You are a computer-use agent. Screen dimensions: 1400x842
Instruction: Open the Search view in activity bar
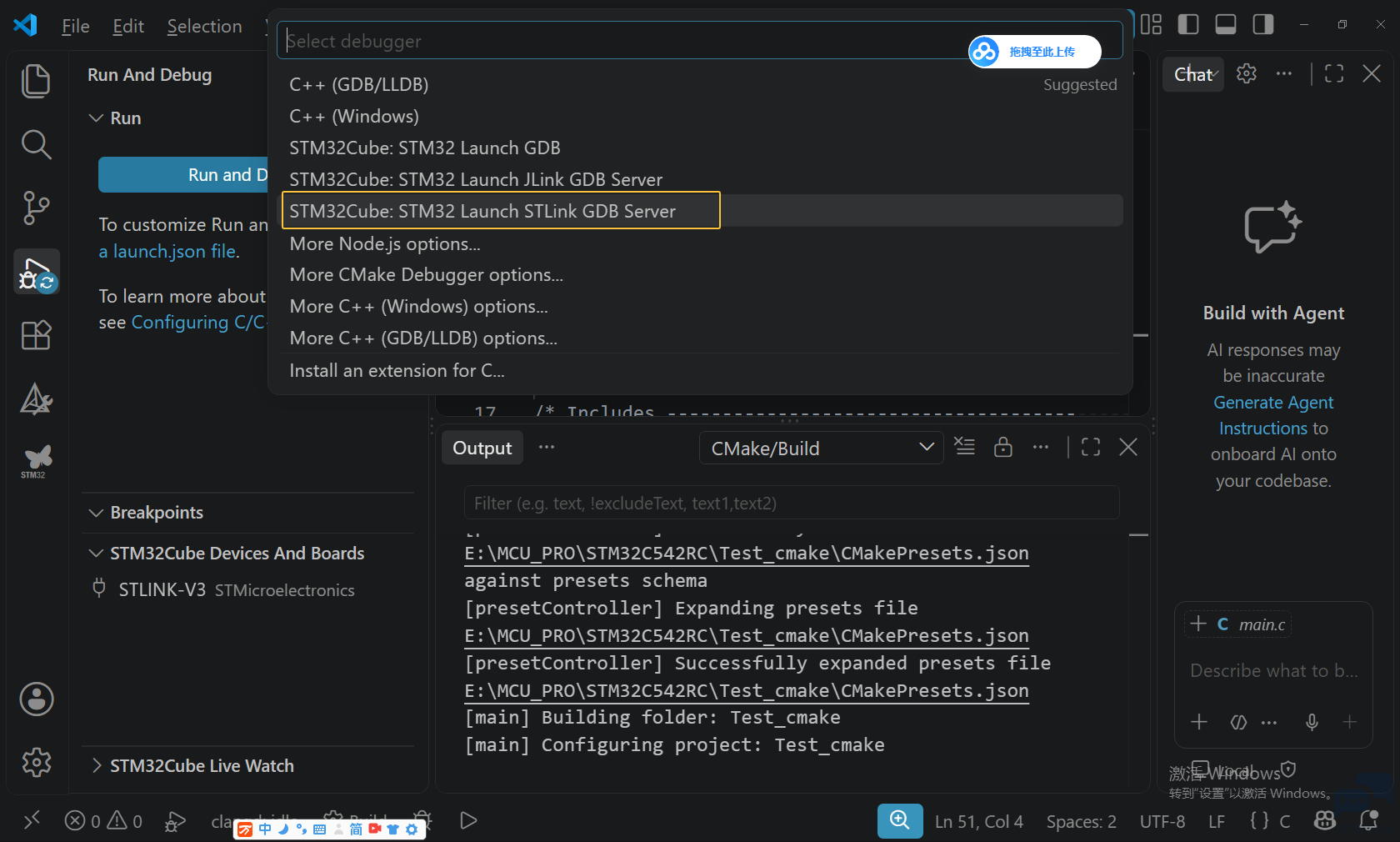tap(36, 144)
